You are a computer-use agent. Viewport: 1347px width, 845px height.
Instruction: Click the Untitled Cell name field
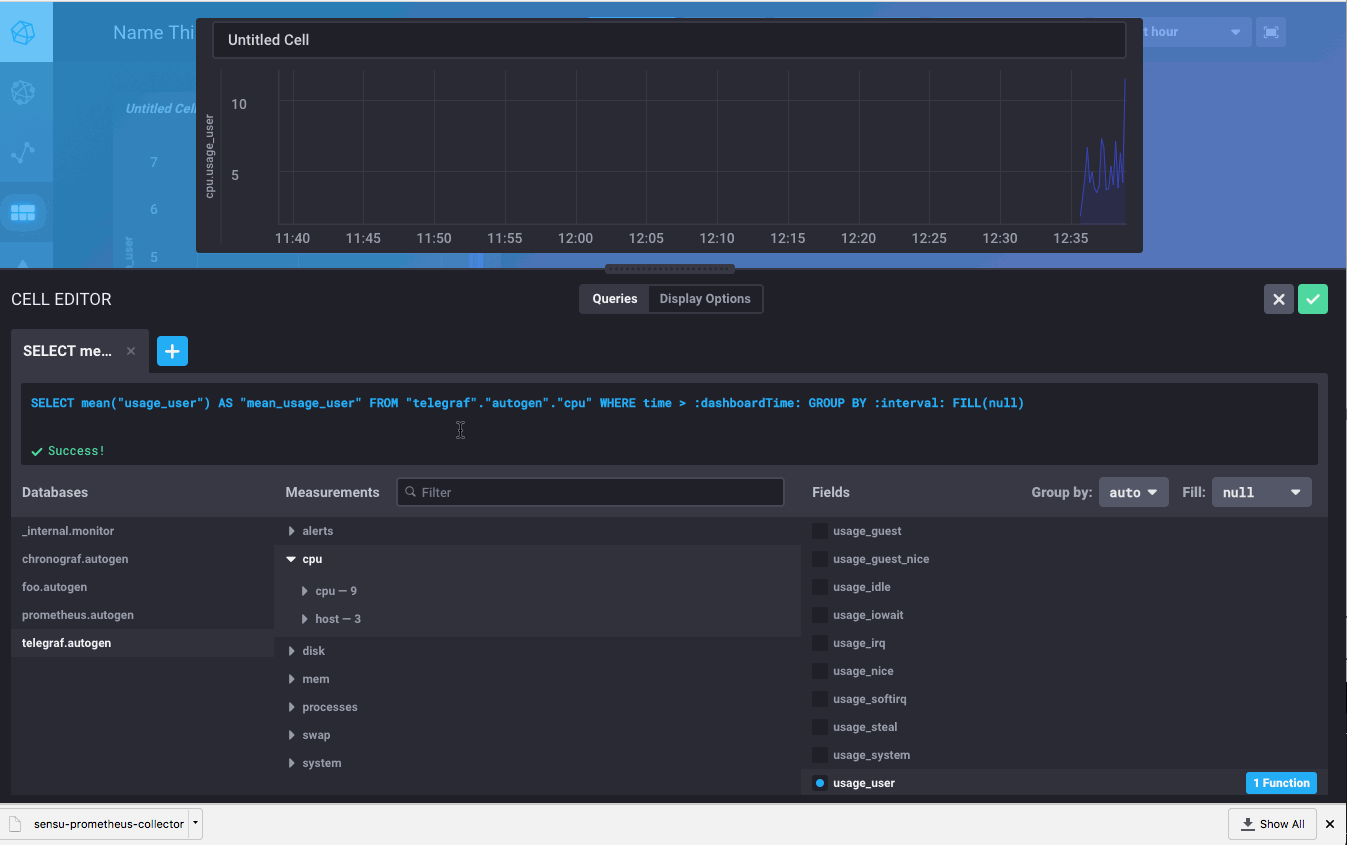coord(669,40)
